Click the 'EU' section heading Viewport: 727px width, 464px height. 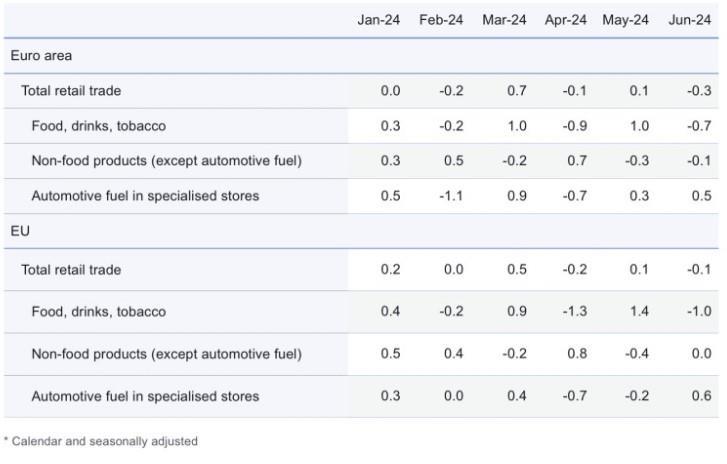coord(20,231)
